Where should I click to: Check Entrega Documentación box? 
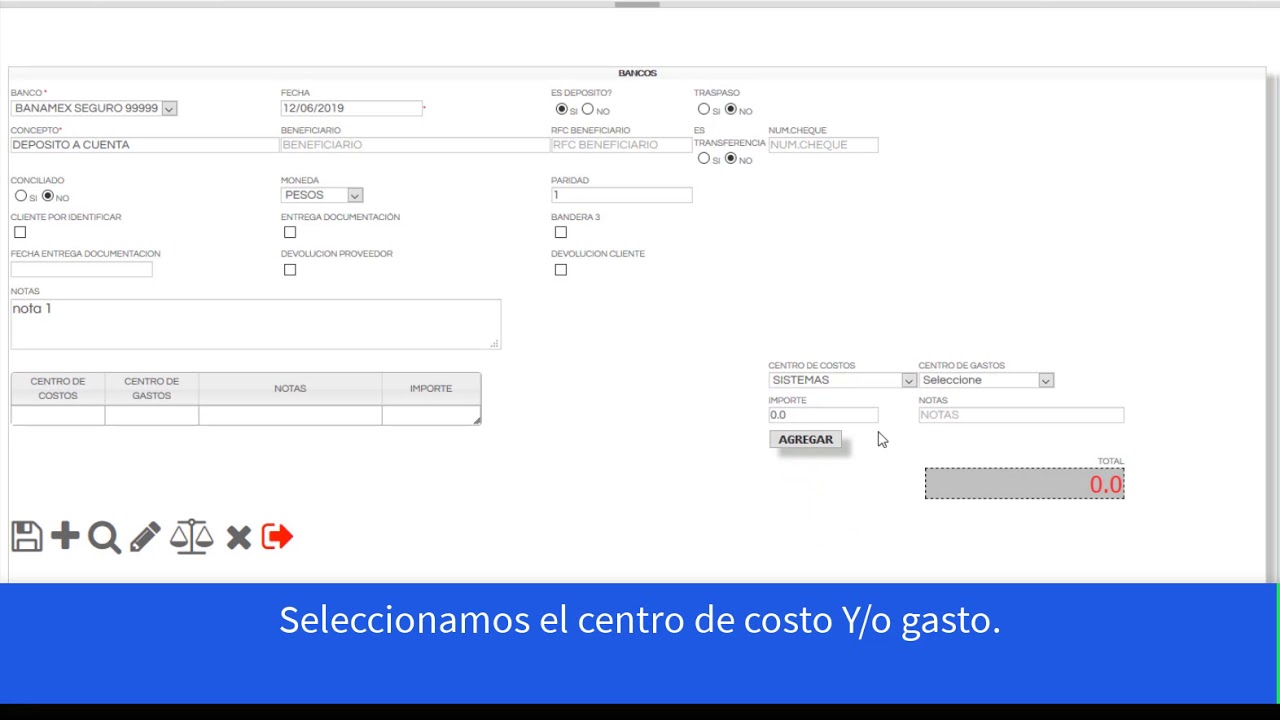290,232
